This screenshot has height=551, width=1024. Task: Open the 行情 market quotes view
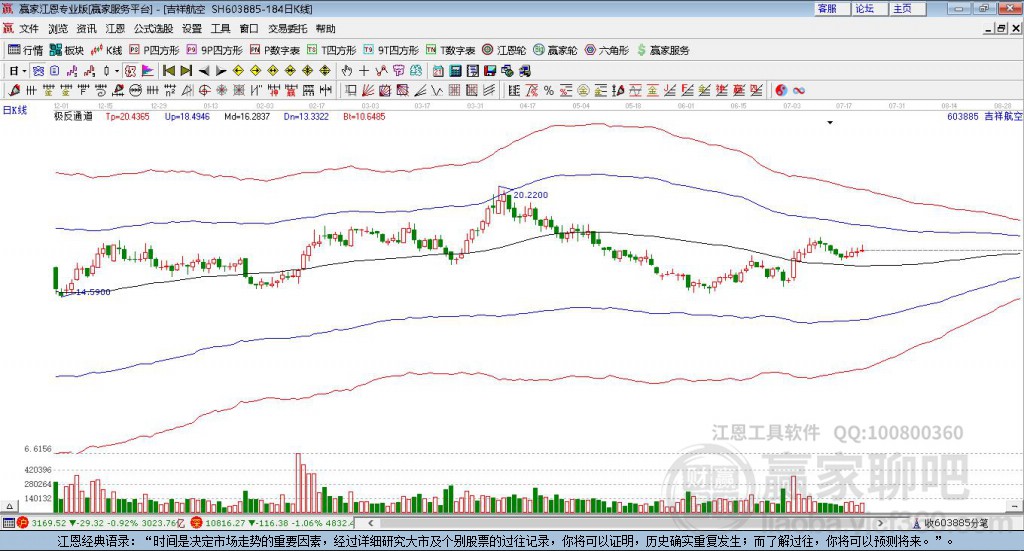26,49
